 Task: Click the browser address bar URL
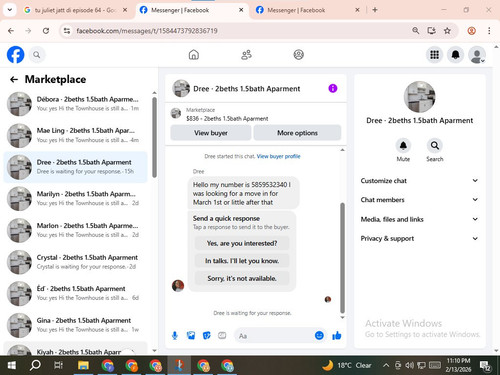(x=147, y=31)
